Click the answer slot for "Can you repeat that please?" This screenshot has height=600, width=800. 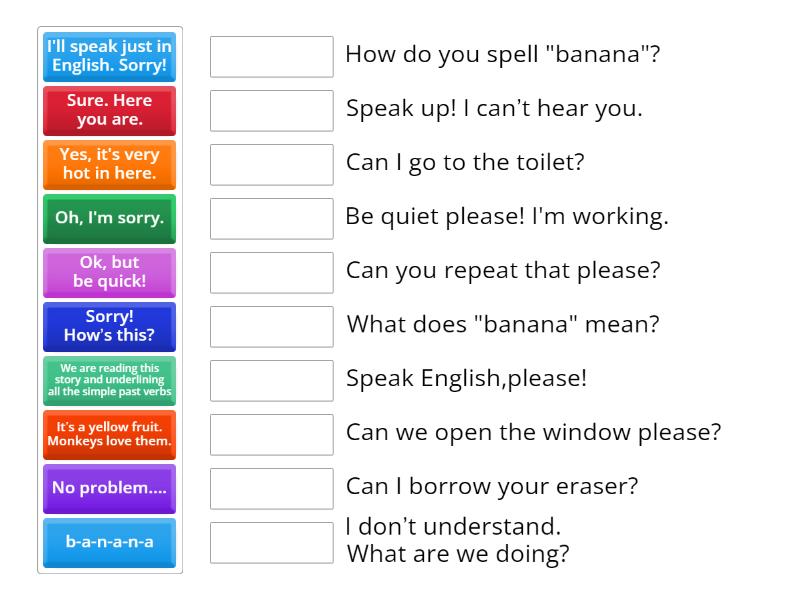tap(271, 272)
